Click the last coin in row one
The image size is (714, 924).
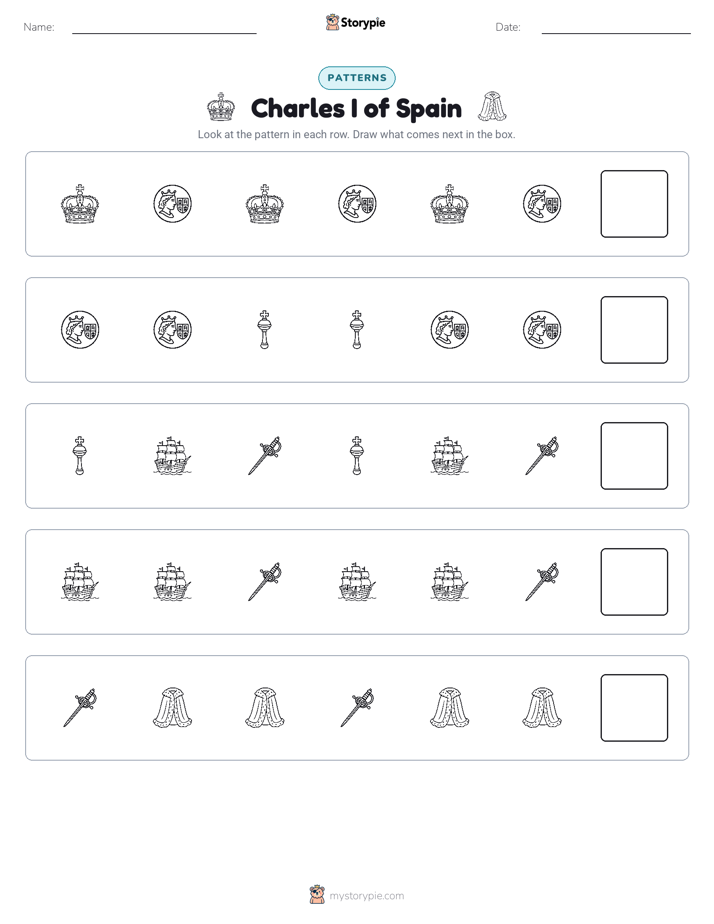tap(542, 204)
